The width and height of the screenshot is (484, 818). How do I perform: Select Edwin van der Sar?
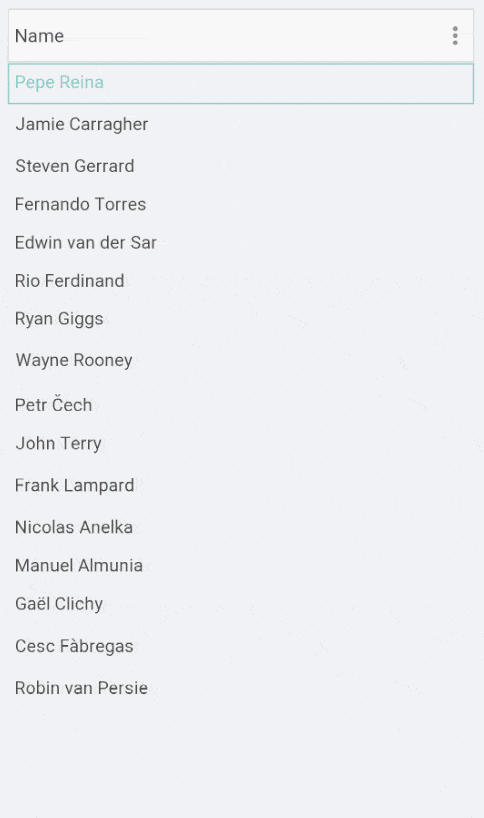(x=241, y=243)
